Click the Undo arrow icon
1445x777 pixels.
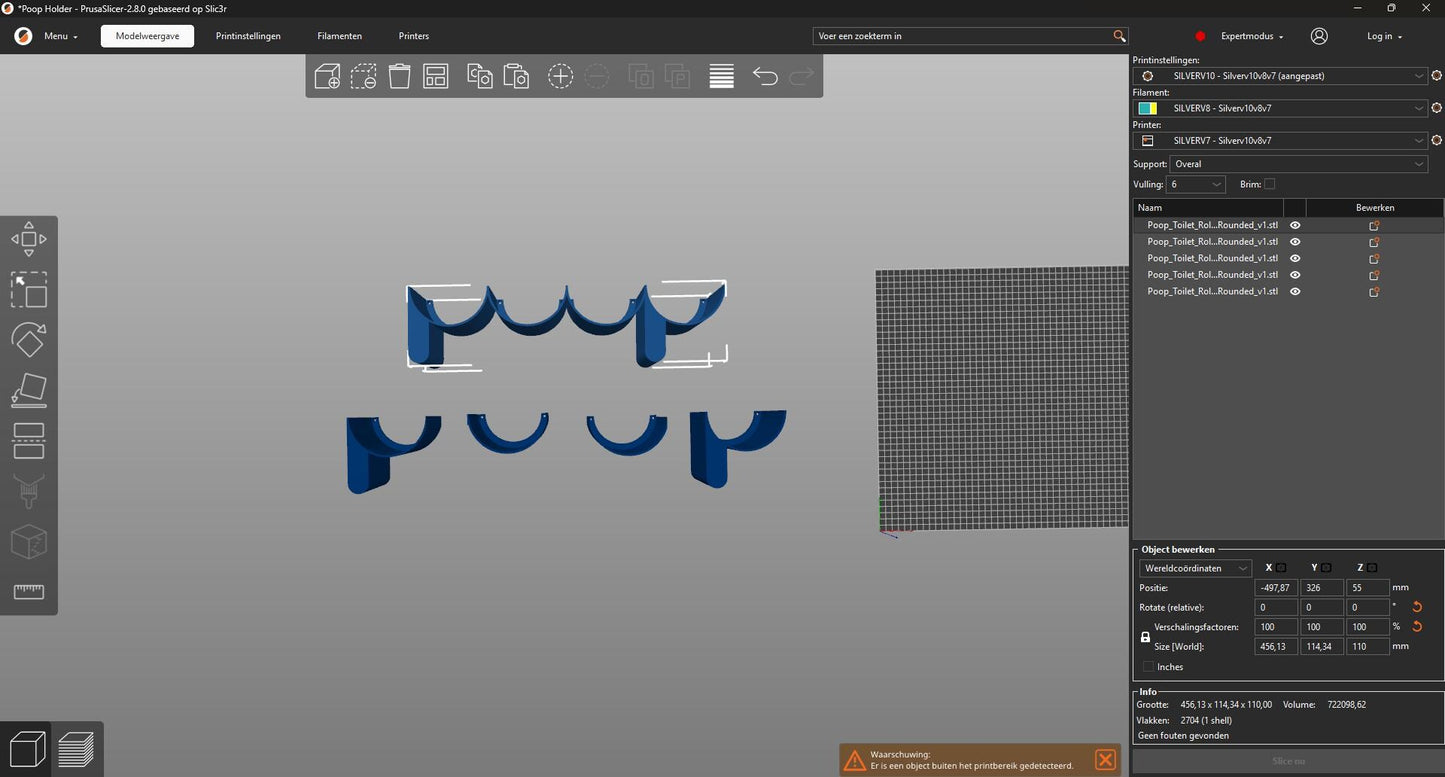pos(765,76)
